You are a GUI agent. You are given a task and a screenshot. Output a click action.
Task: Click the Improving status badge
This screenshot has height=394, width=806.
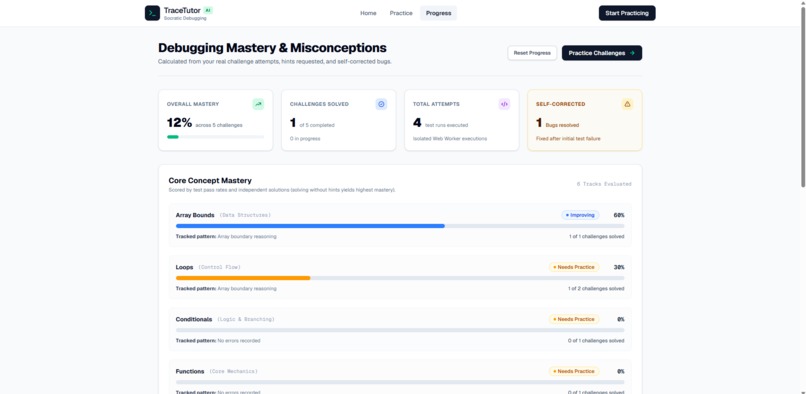[580, 215]
